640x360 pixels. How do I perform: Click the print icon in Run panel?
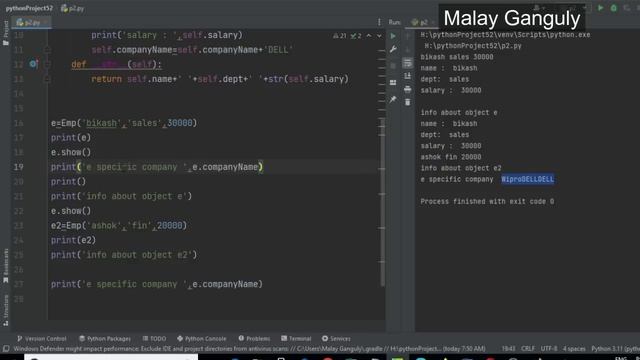[x=407, y=89]
